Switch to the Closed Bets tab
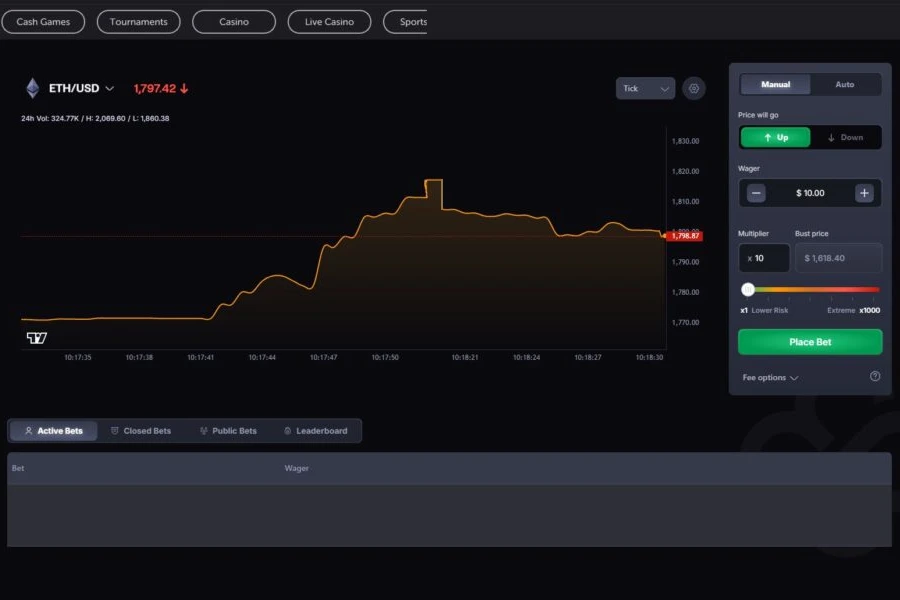900x600 pixels. tap(143, 430)
